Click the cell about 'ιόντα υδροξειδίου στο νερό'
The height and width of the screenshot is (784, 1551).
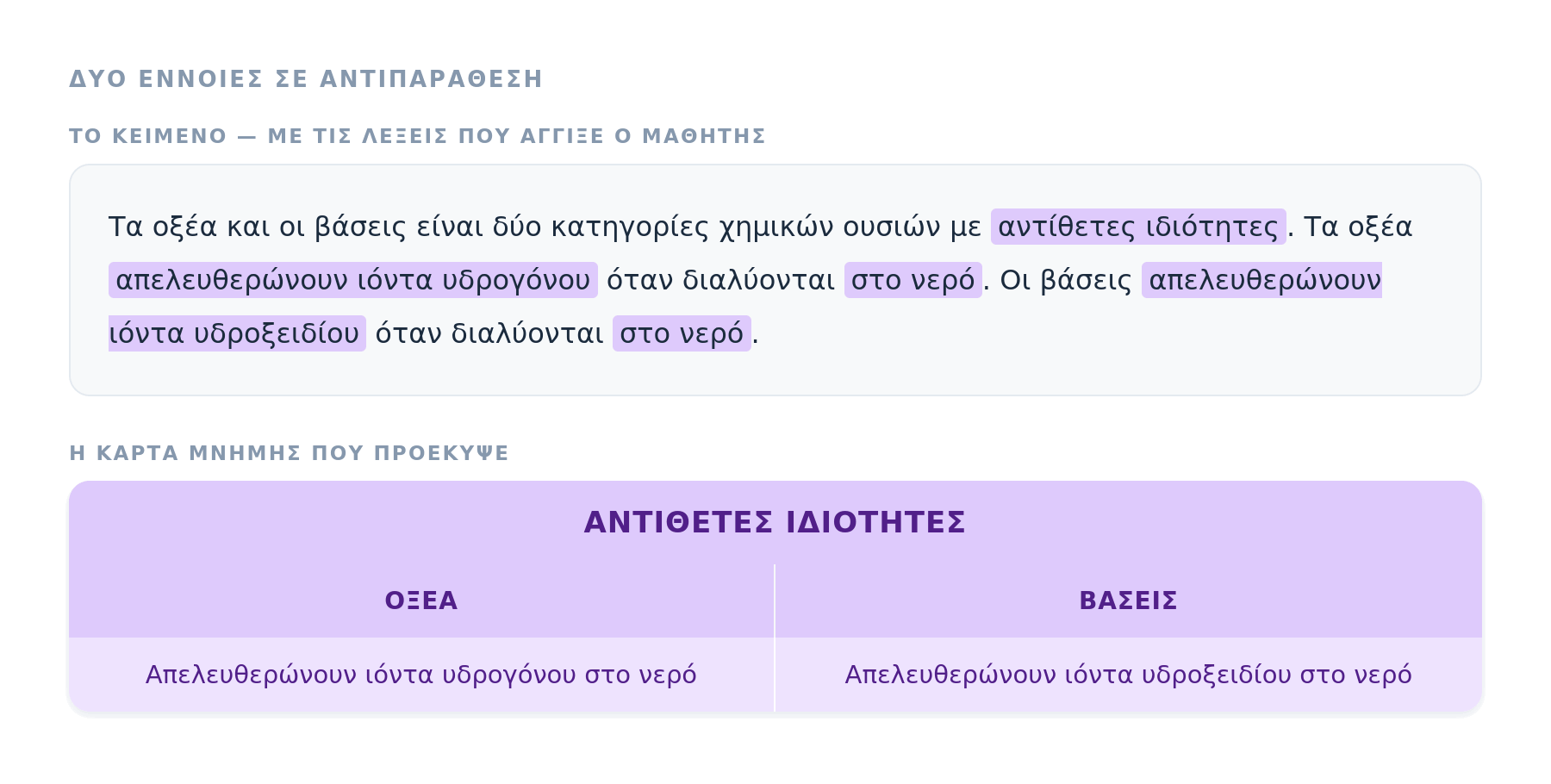[x=1129, y=675]
